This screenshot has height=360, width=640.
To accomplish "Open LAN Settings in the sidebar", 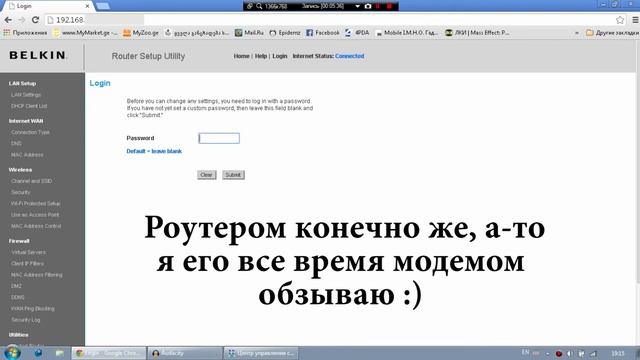I will (26, 95).
